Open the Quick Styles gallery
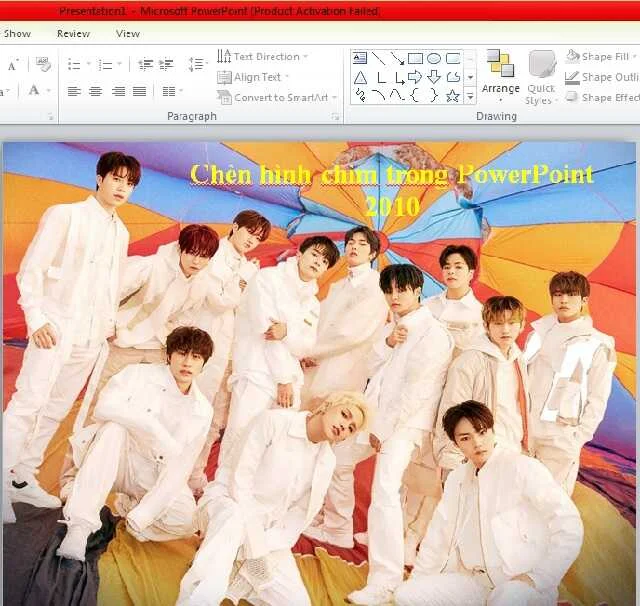The height and width of the screenshot is (606, 640). click(x=541, y=78)
